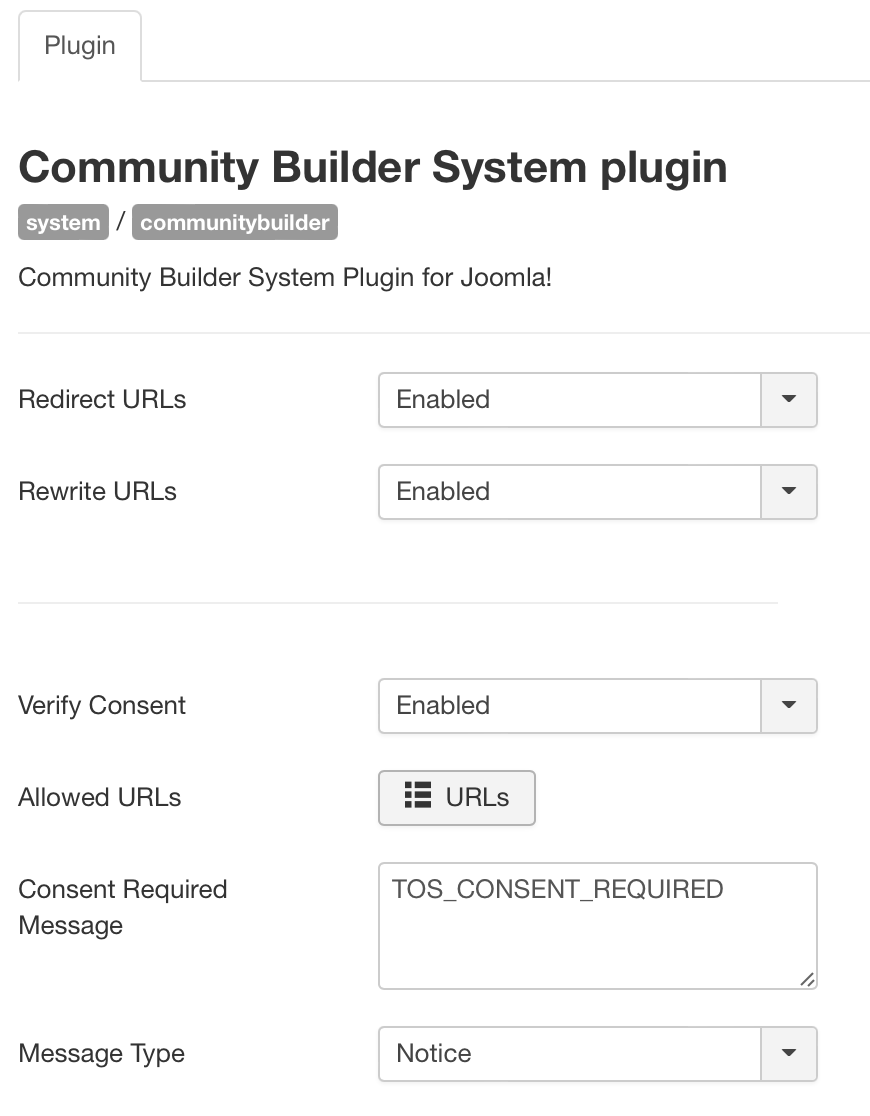Open the Verify Consent Enabled select box
The height and width of the screenshot is (1116, 870).
597,705
